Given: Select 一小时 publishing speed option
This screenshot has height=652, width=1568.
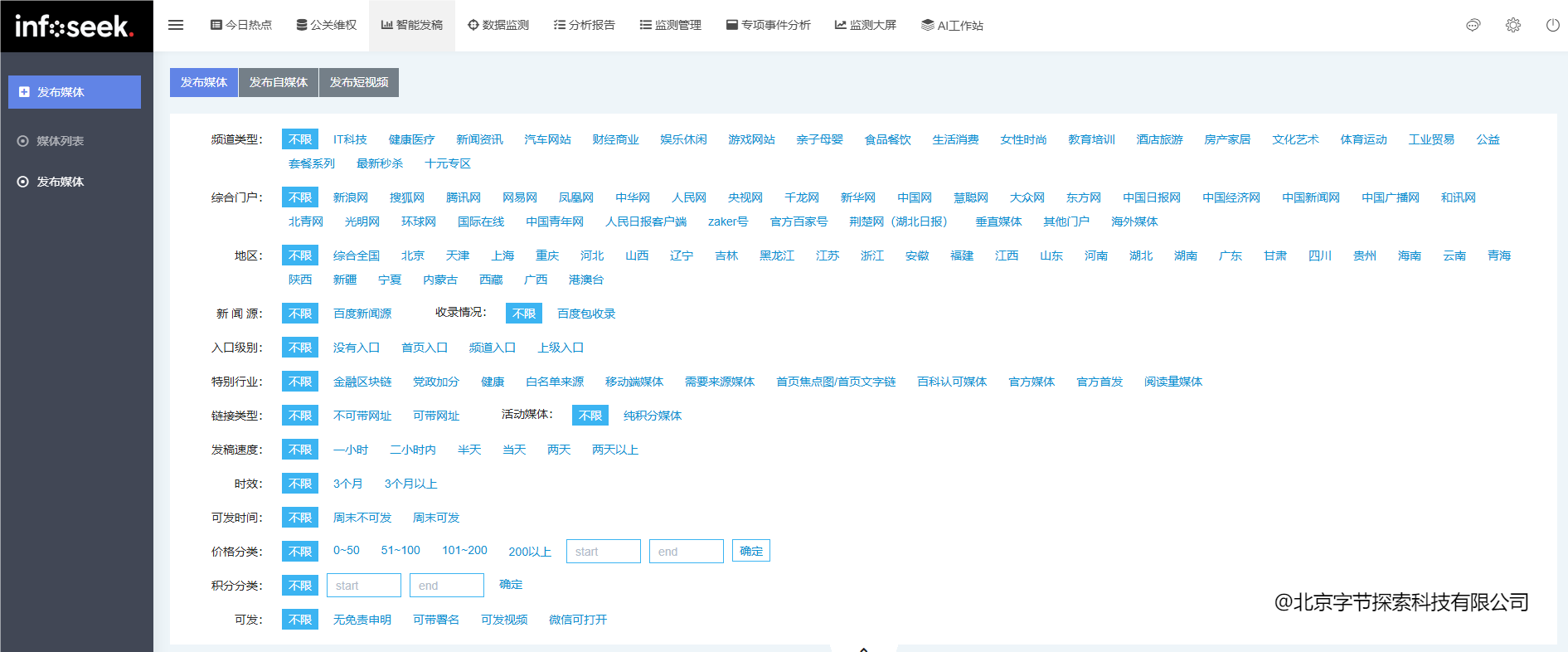Looking at the screenshot, I should pyautogui.click(x=350, y=450).
